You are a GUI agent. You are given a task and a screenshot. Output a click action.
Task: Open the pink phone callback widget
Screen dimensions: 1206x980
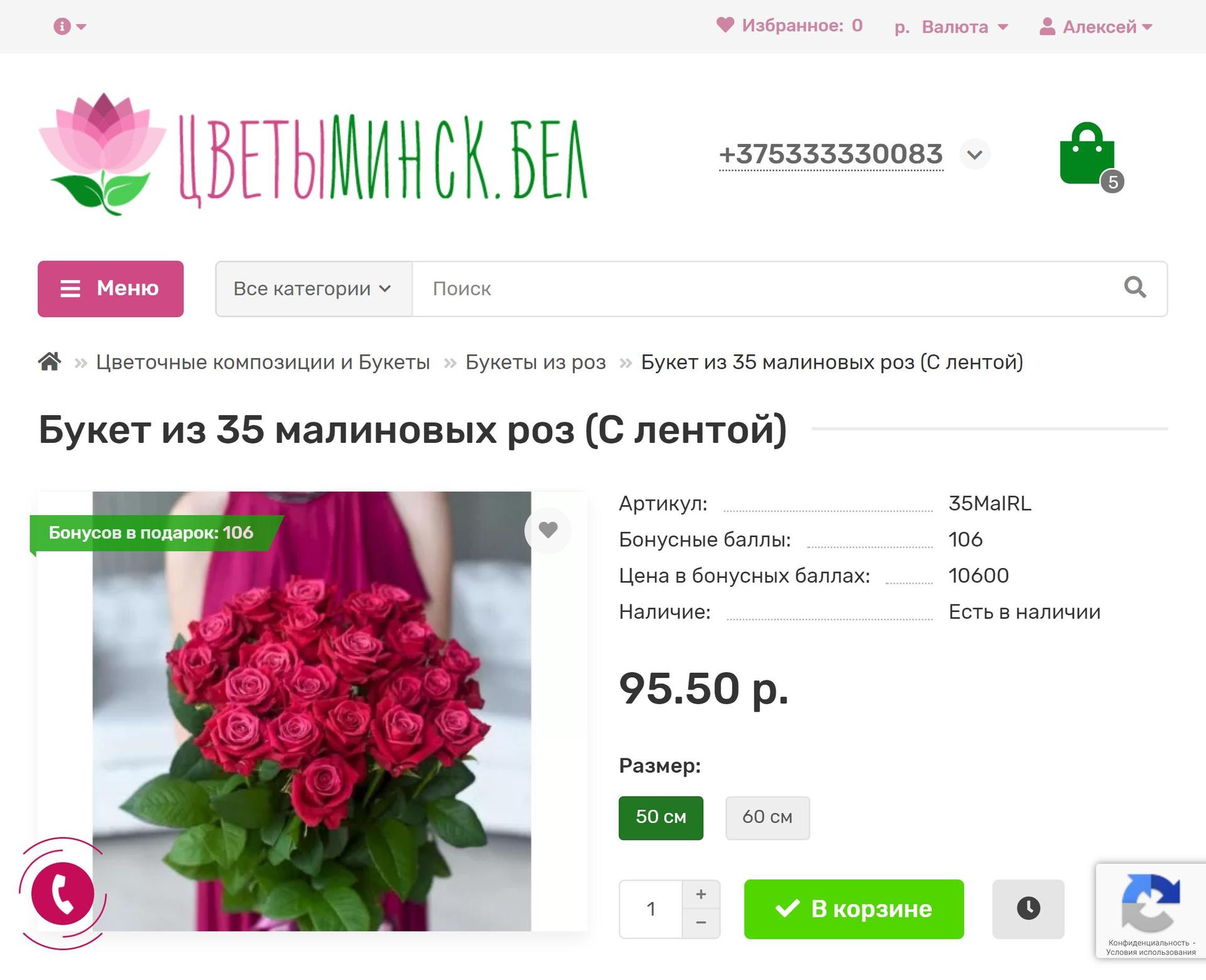coord(63,893)
